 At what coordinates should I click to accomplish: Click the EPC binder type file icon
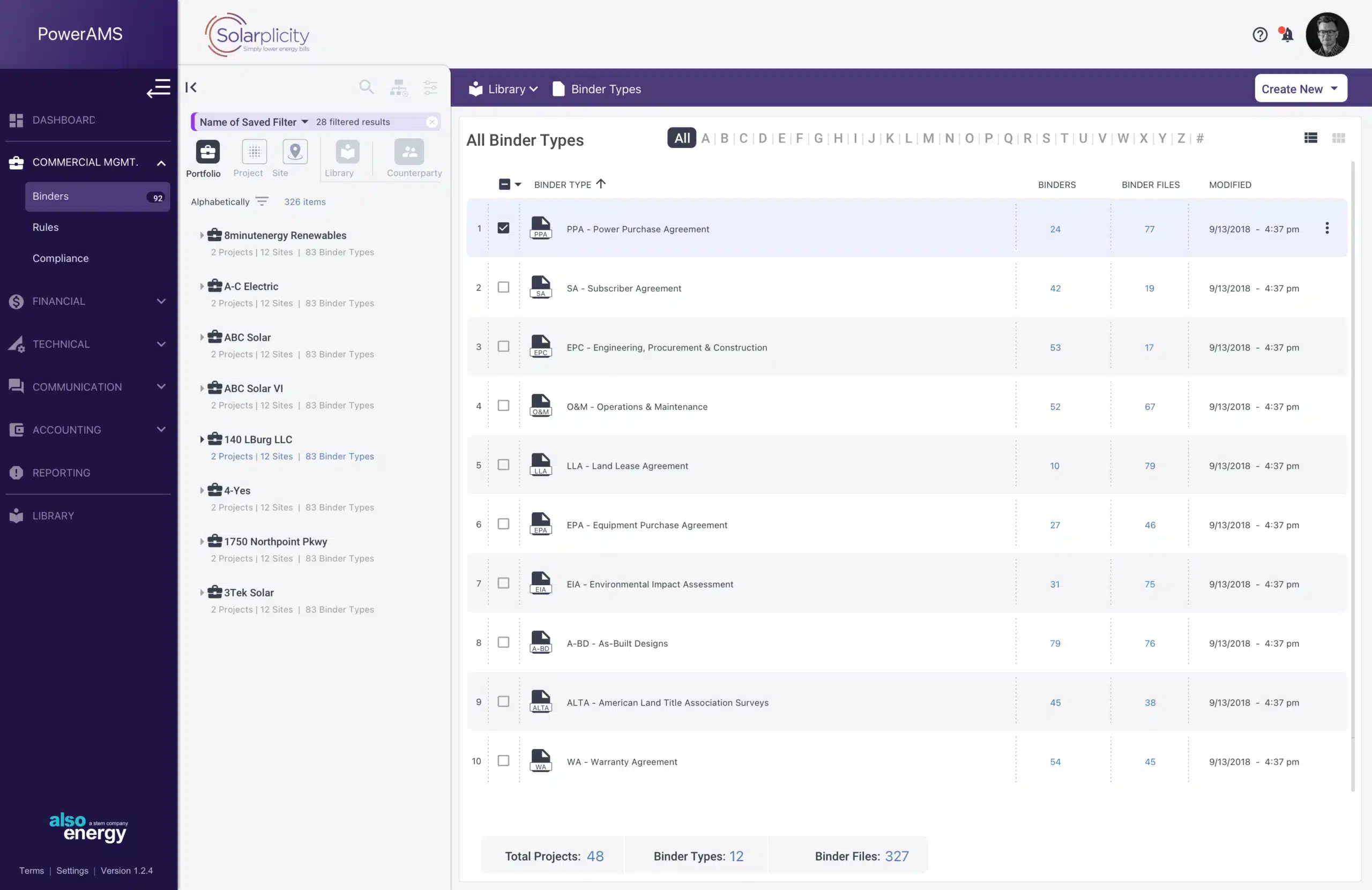click(x=541, y=347)
